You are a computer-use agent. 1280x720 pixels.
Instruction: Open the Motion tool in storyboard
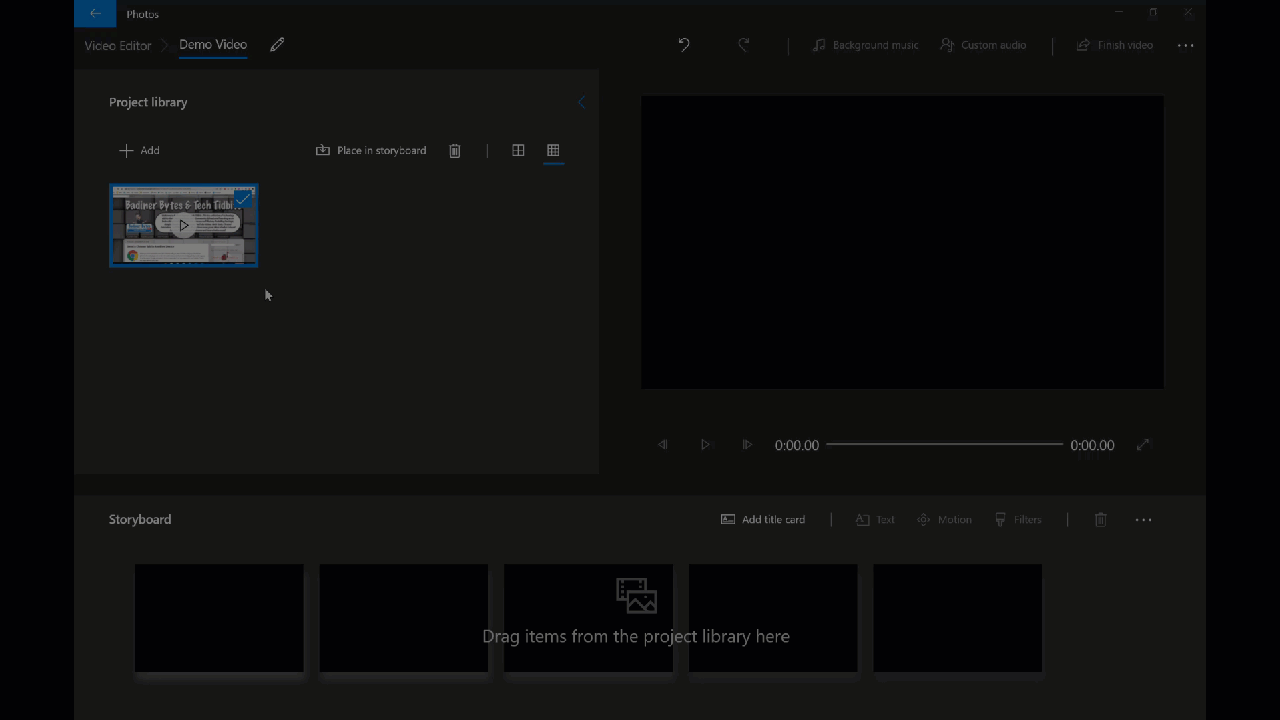pyautogui.click(x=944, y=519)
